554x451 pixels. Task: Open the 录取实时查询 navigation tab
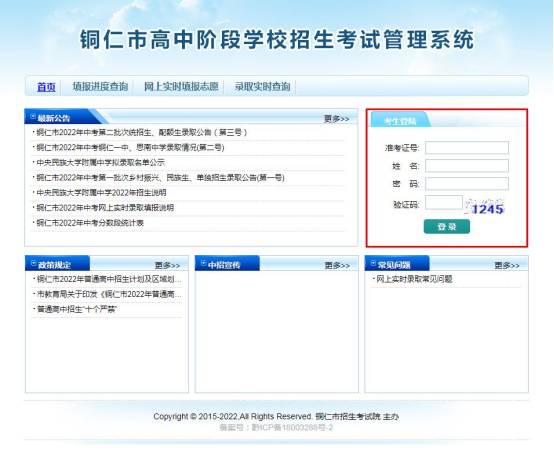coord(262,87)
